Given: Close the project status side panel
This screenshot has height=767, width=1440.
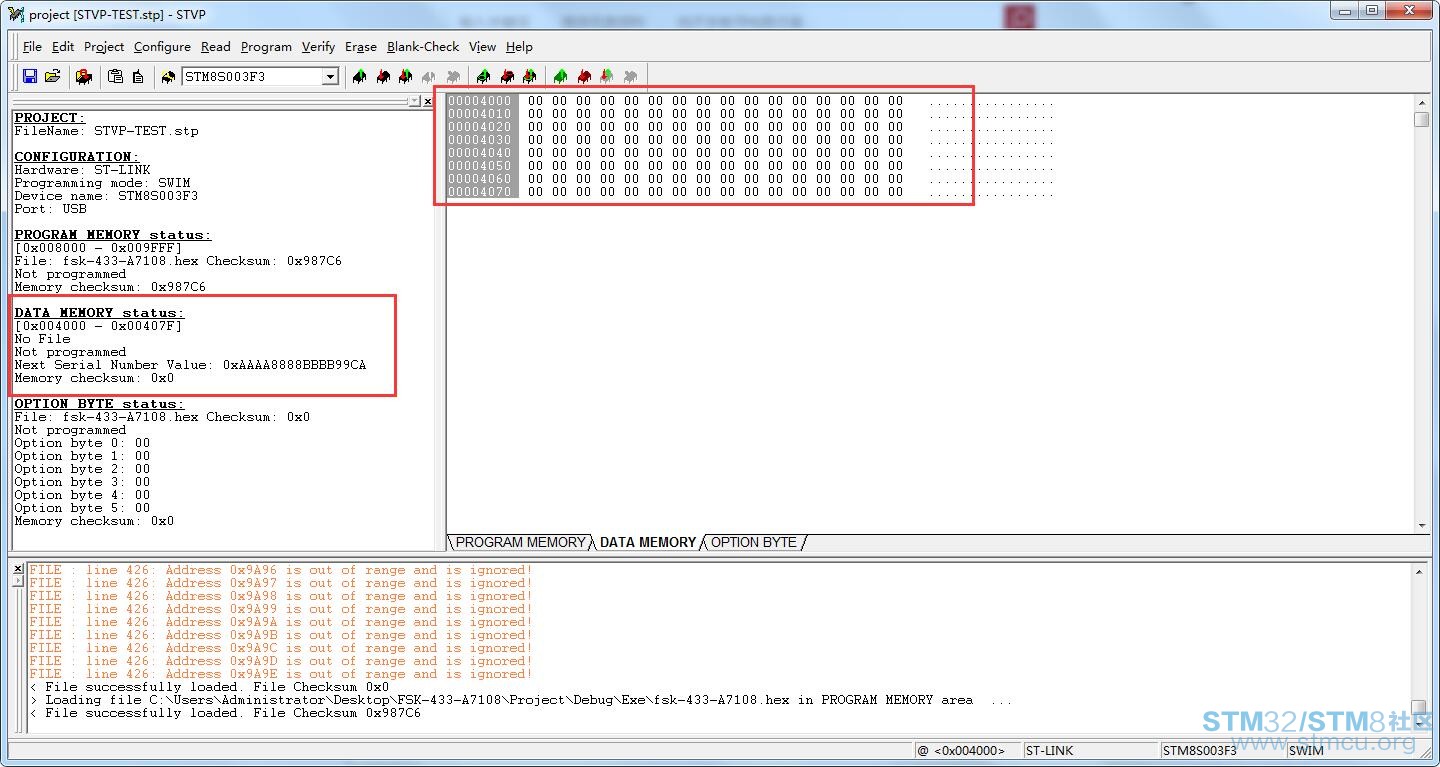Looking at the screenshot, I should click(428, 101).
